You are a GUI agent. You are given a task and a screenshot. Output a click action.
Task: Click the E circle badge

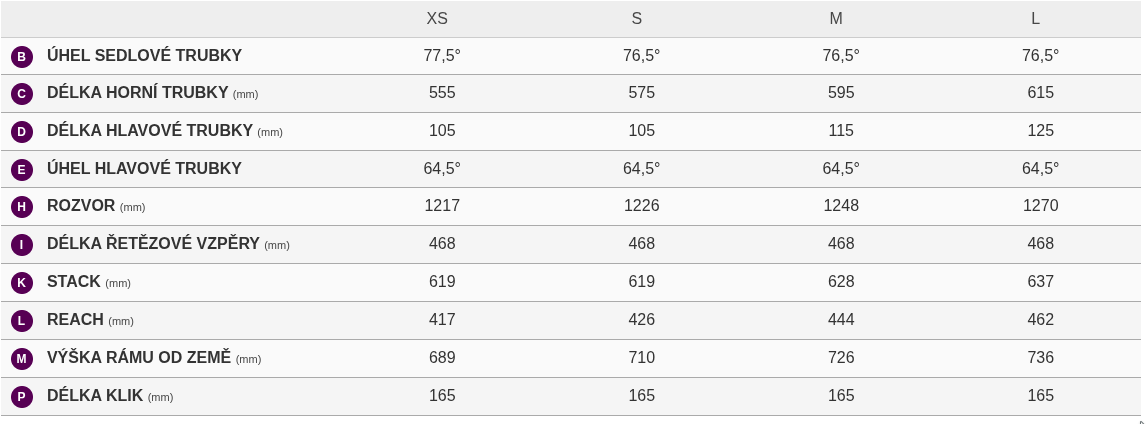click(22, 169)
